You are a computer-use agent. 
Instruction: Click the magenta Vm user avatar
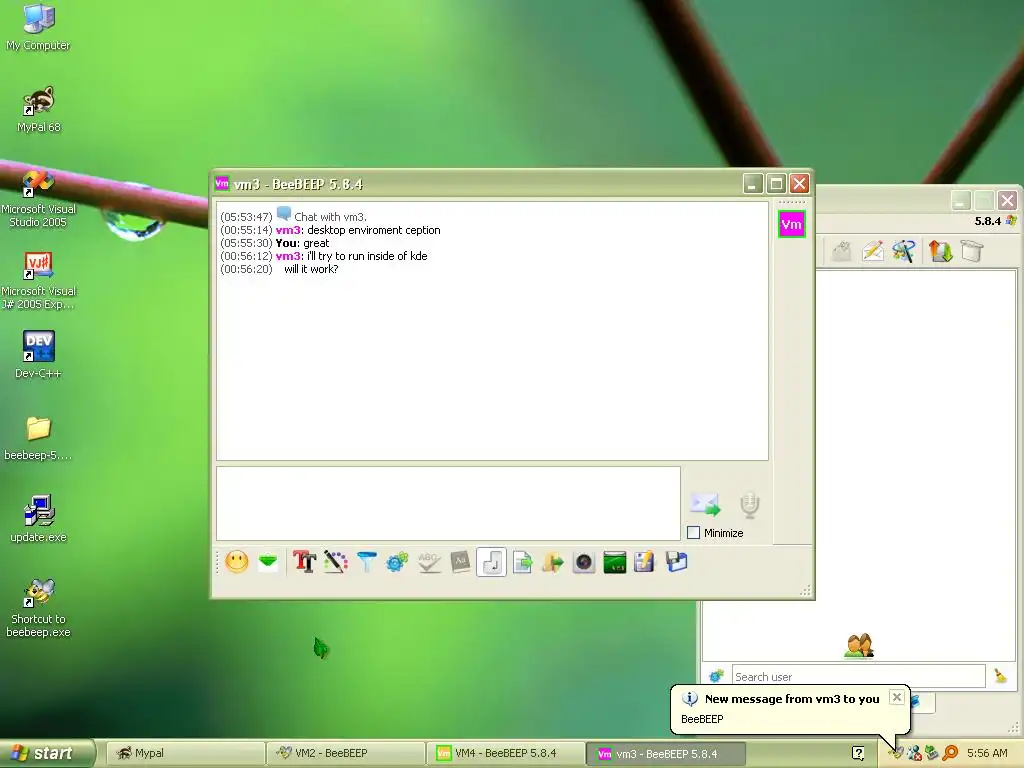[792, 225]
